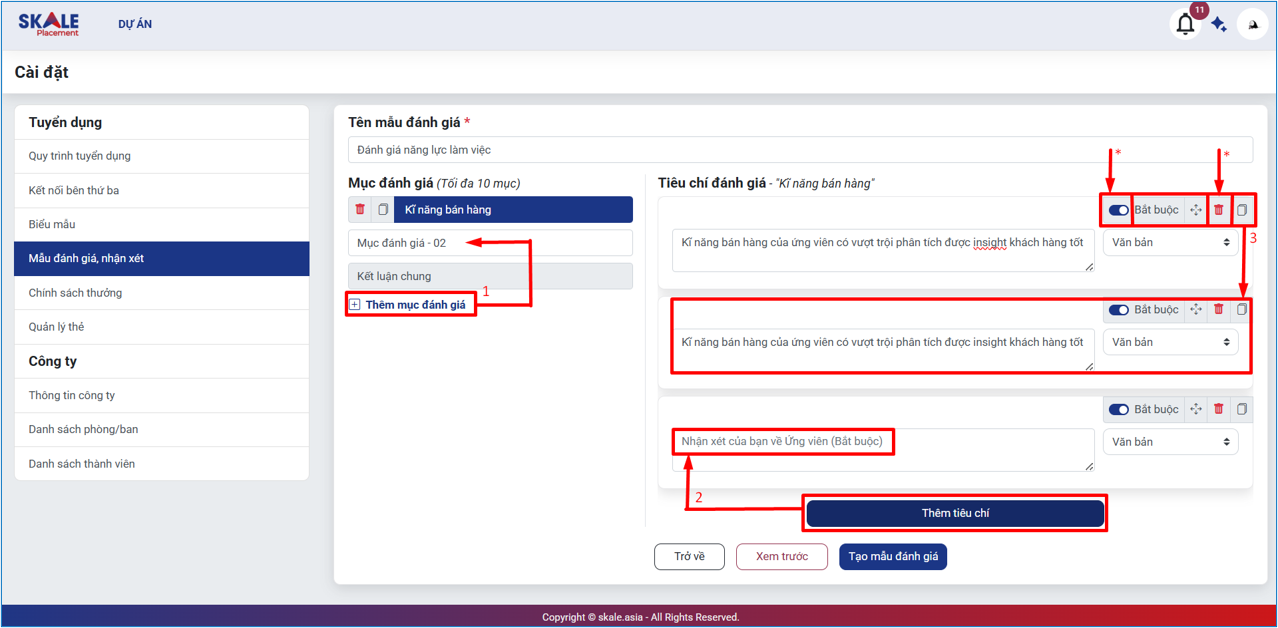The width and height of the screenshot is (1278, 628).
Task: Disable Bắt buộc switch on third criterion
Action: point(1118,409)
